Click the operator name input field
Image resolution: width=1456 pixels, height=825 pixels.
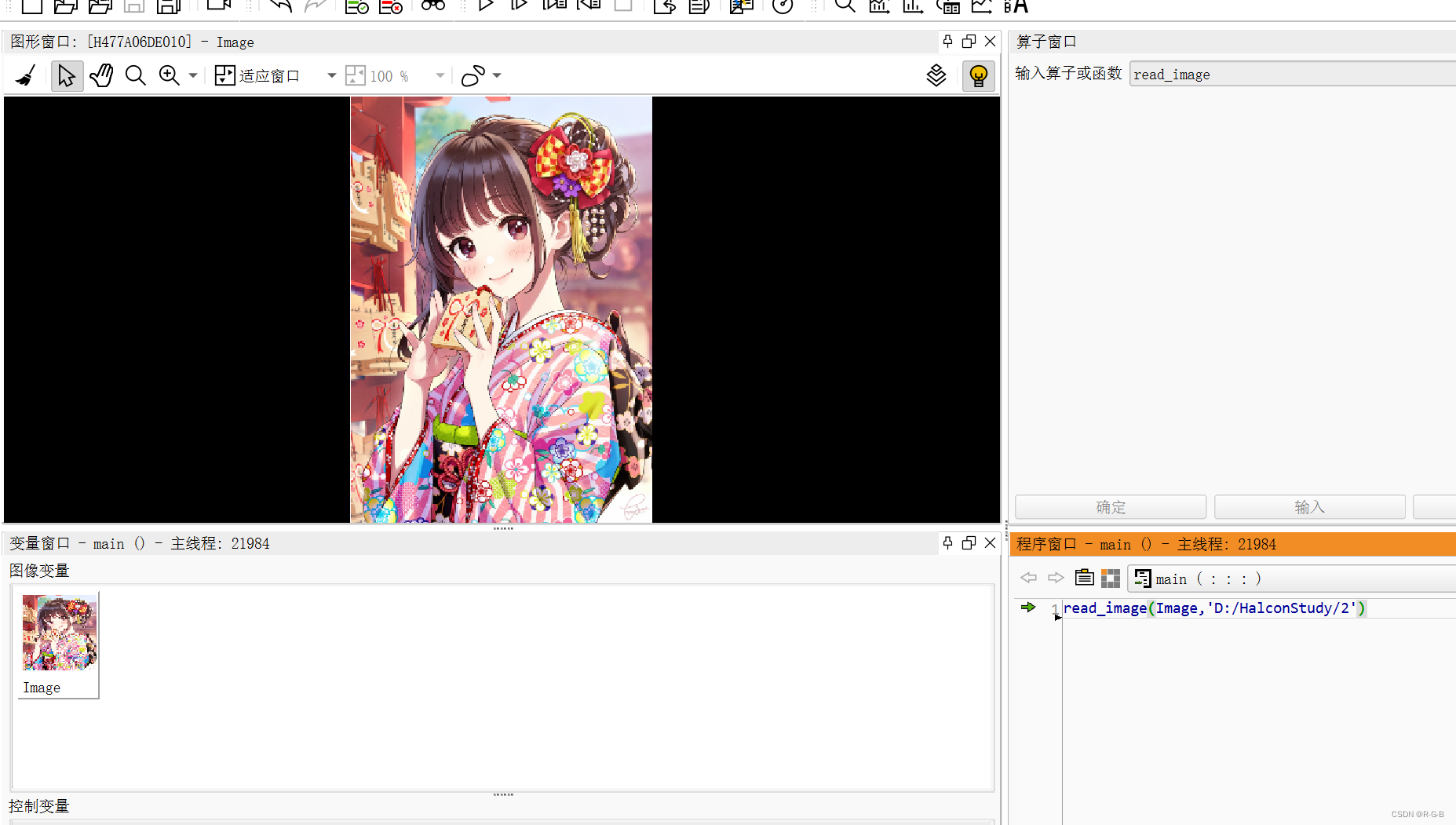pos(1292,74)
